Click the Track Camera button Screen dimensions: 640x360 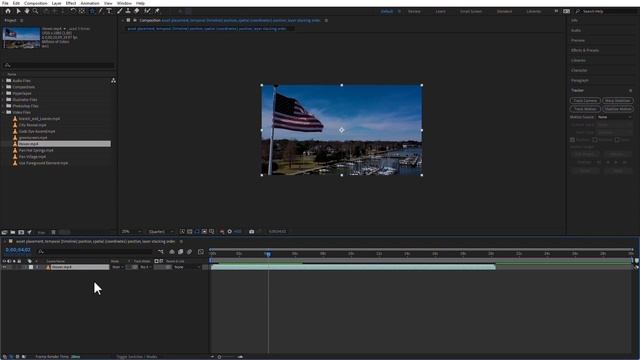coord(585,100)
